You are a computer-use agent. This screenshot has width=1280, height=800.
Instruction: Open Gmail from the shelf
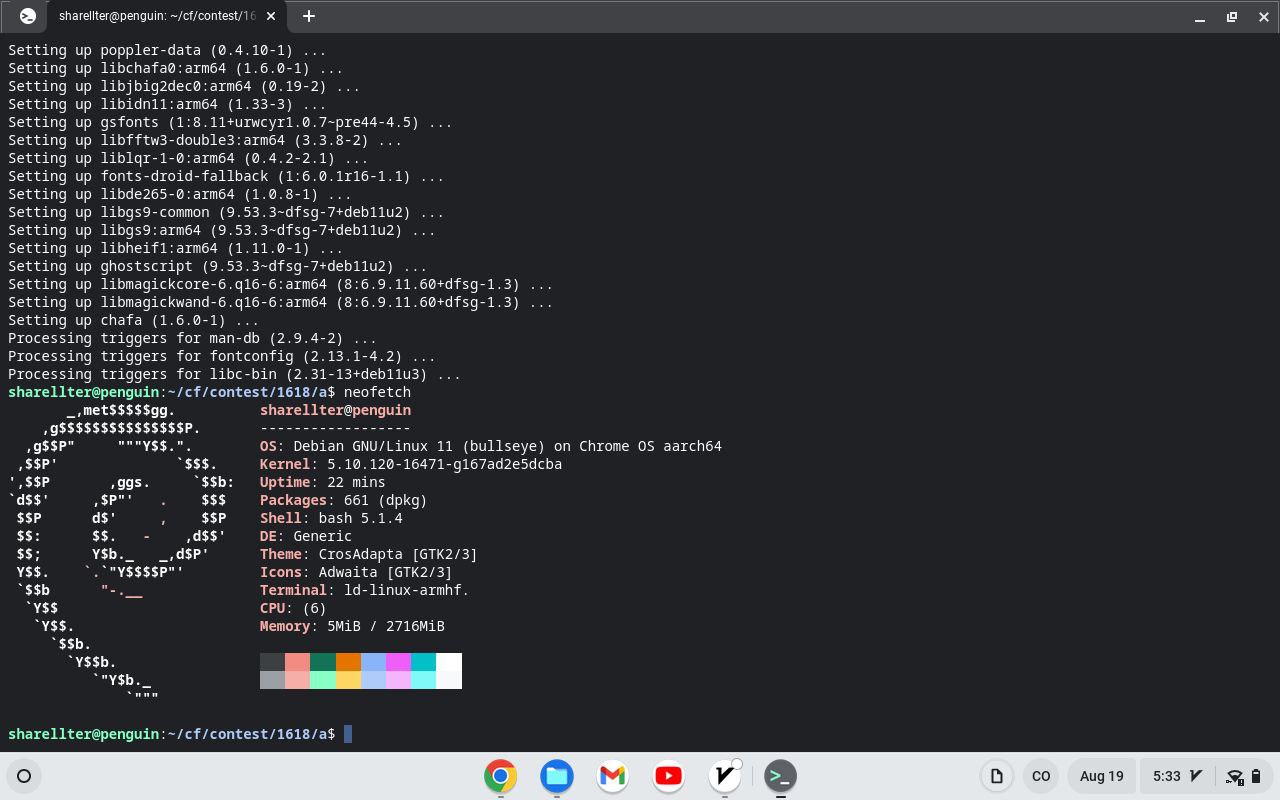(x=613, y=776)
